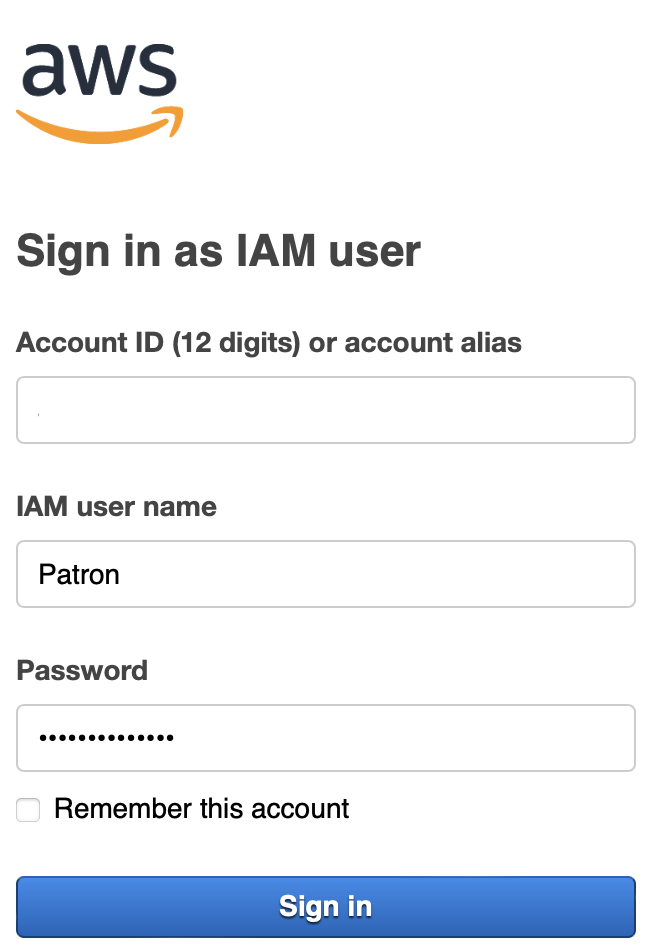Image resolution: width=652 pixels, height=948 pixels.
Task: Click the "Sign in as IAM user" heading
Action: 219,250
